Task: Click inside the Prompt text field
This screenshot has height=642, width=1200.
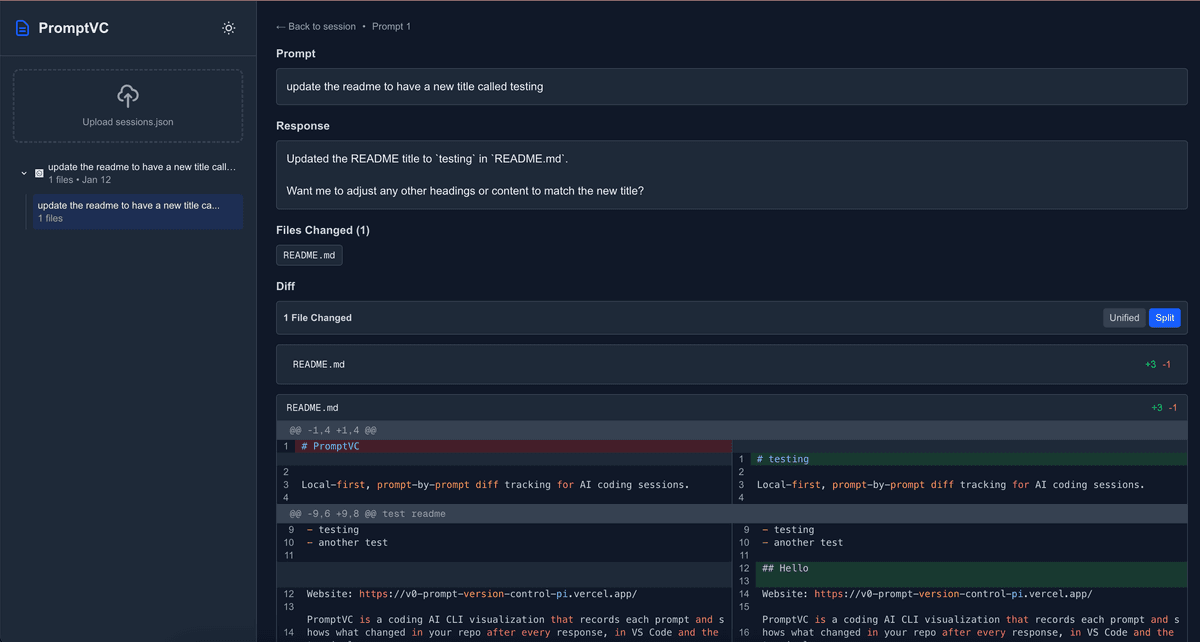Action: click(731, 86)
